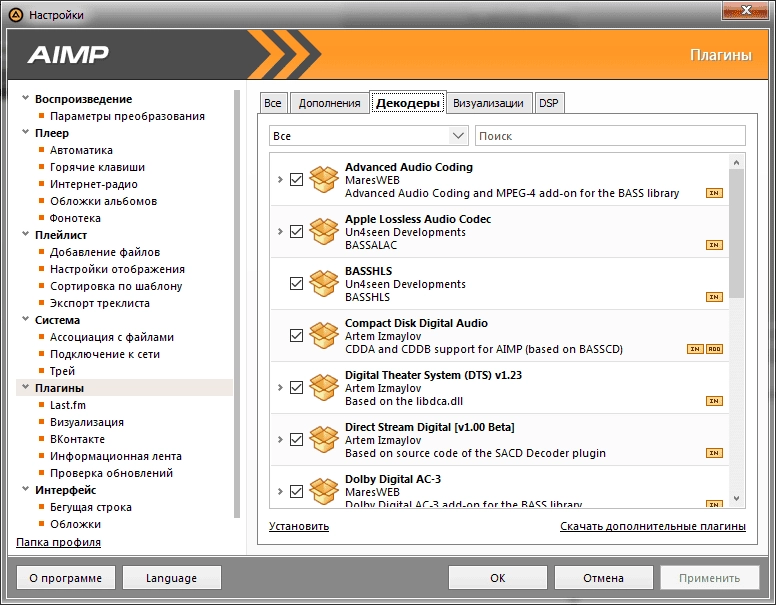Expand Direct Stream Digital plugin details

(280, 439)
